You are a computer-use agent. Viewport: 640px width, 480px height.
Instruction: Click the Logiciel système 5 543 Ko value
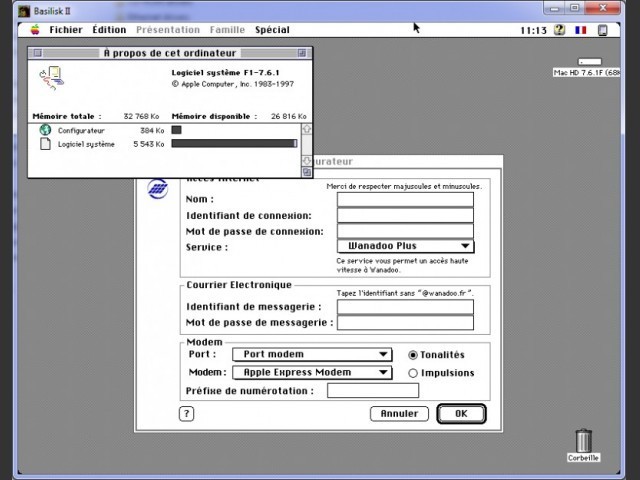point(149,144)
